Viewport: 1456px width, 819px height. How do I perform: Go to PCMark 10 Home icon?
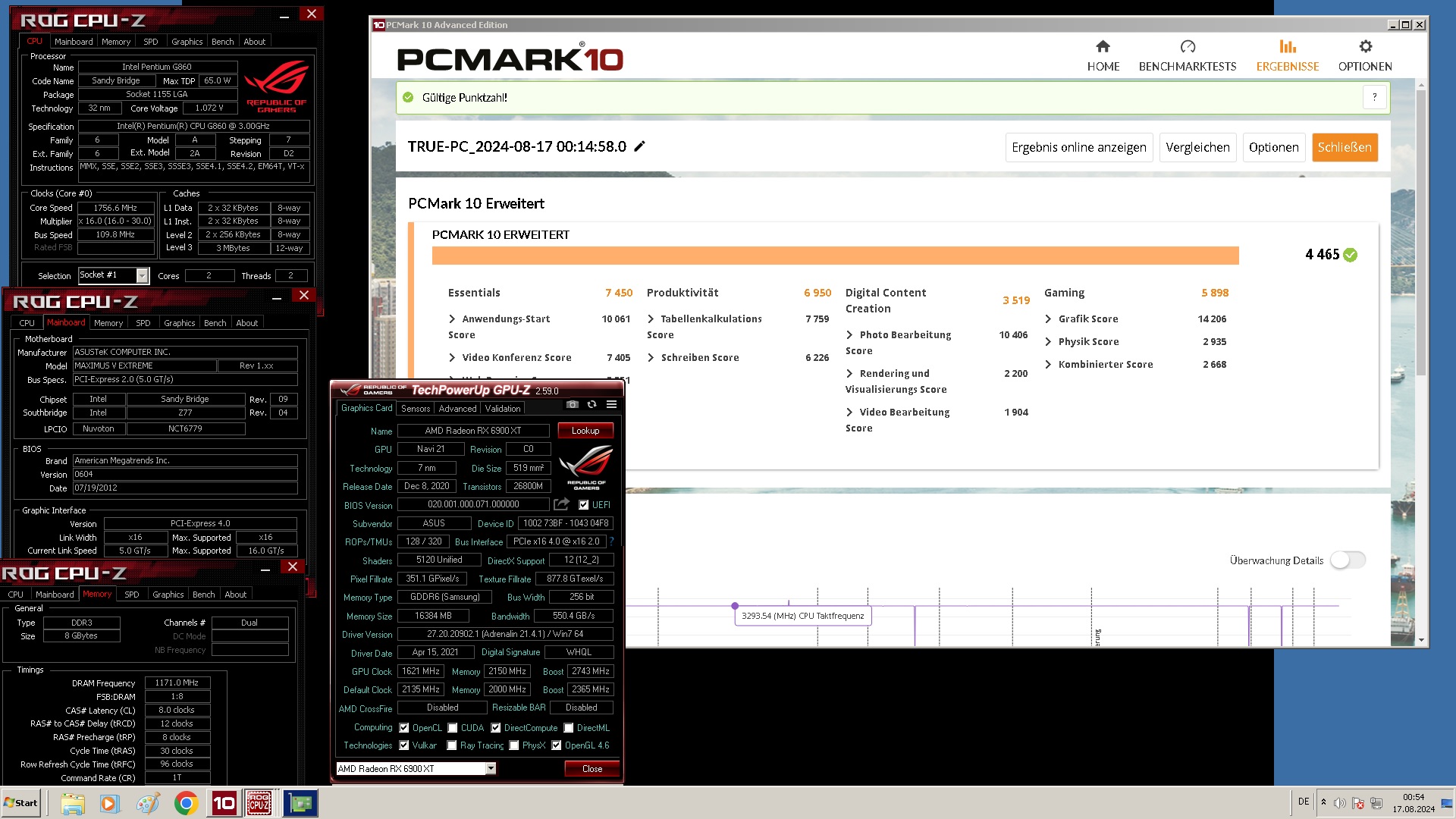point(1103,46)
